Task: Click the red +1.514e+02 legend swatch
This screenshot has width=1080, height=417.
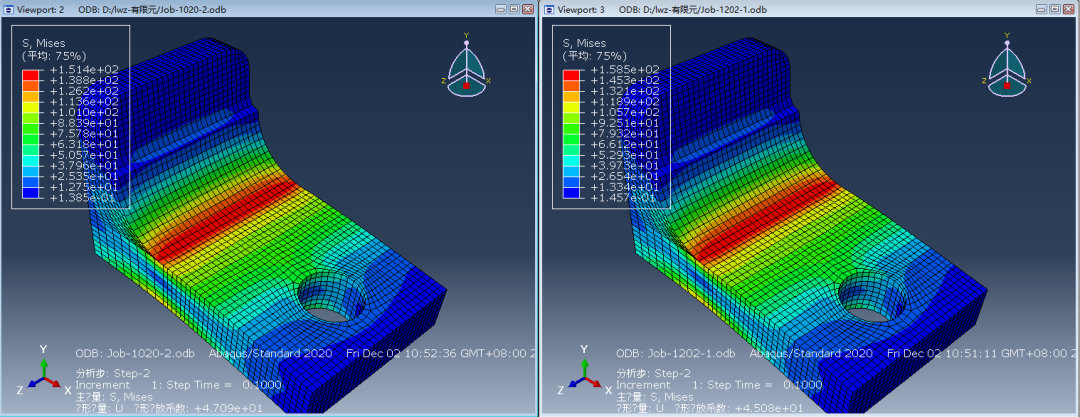Action: pos(31,74)
